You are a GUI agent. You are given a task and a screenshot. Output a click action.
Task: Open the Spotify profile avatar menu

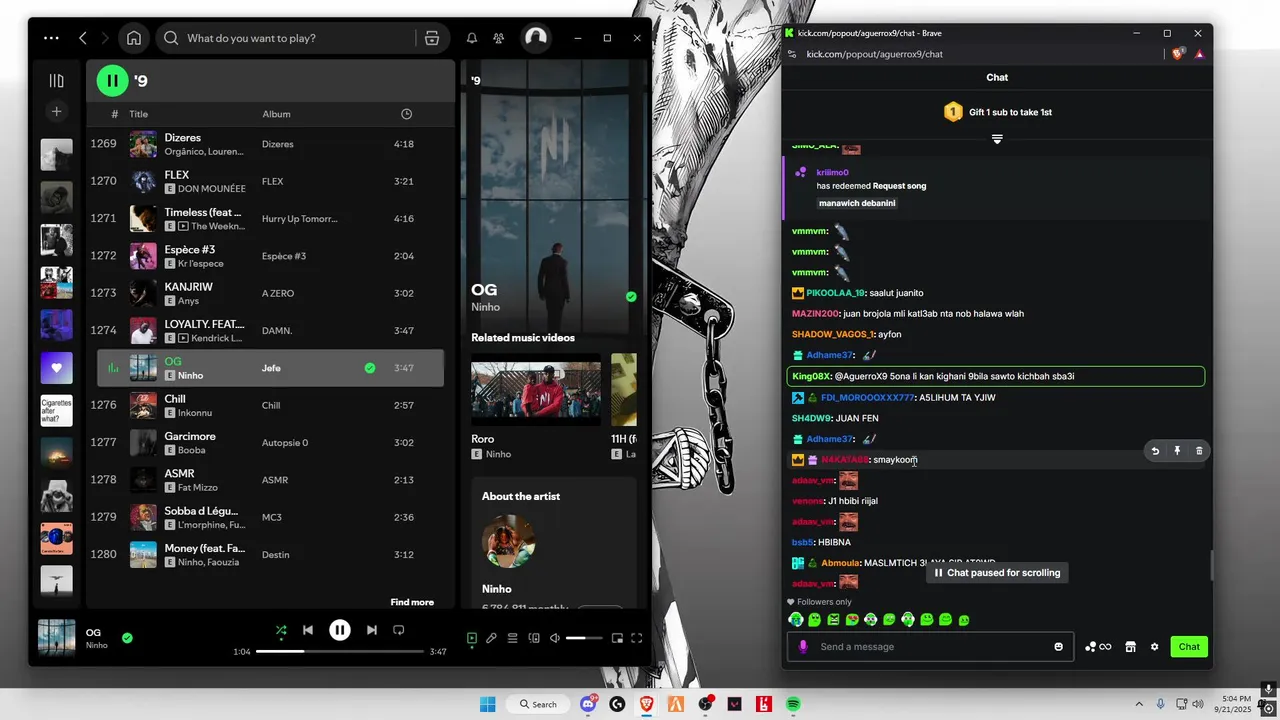[536, 38]
